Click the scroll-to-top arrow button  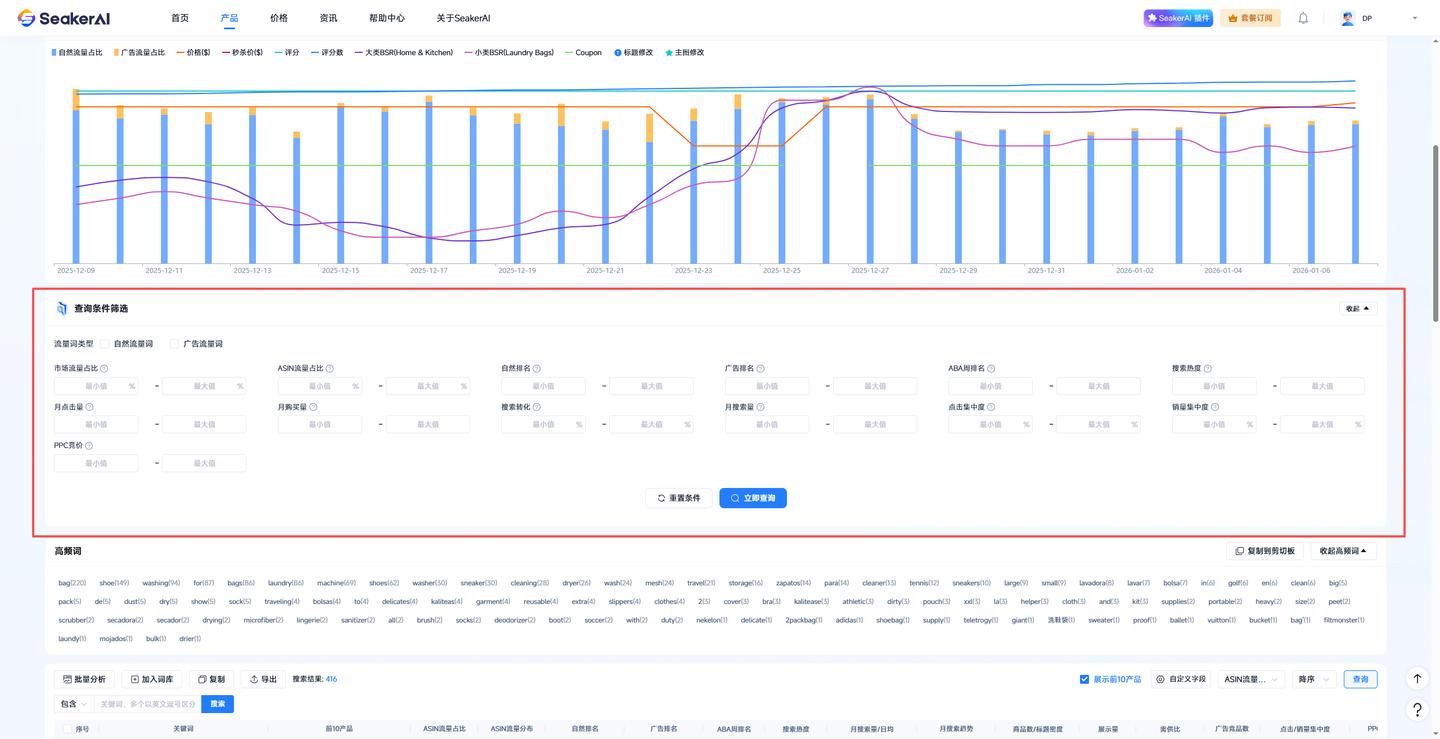tap(1417, 679)
